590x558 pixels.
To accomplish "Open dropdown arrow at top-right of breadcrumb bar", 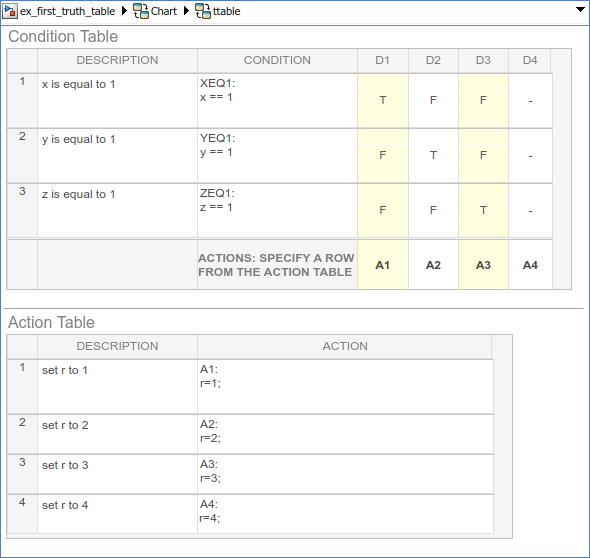I will 581,9.
